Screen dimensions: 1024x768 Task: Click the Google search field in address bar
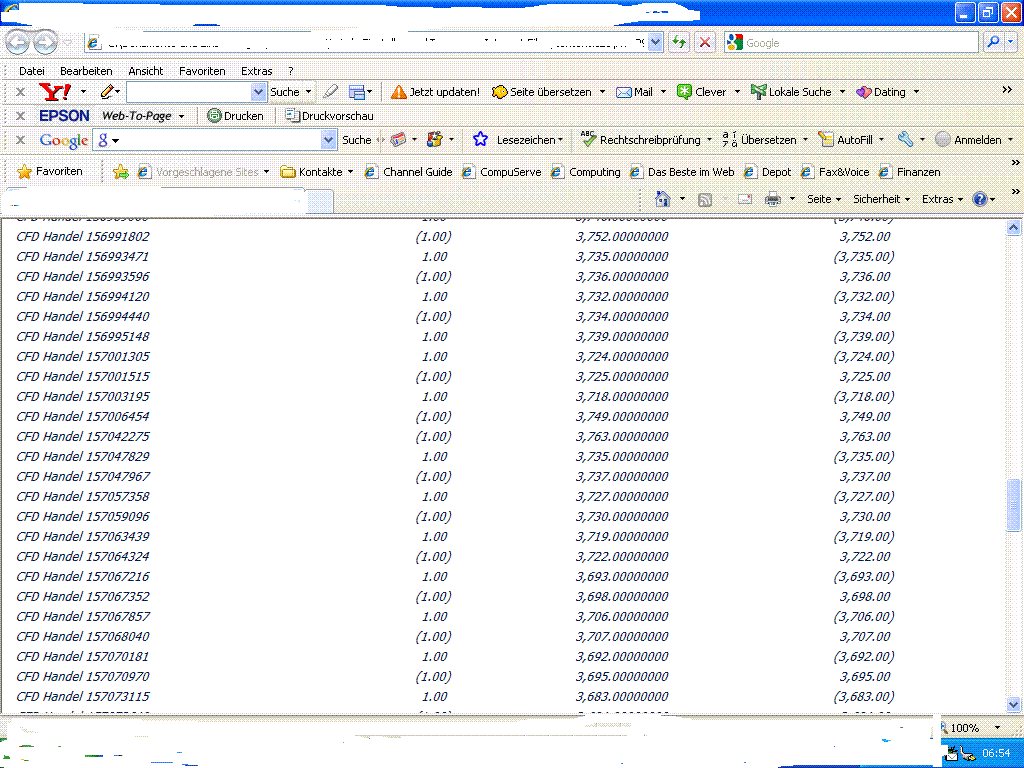coord(850,43)
